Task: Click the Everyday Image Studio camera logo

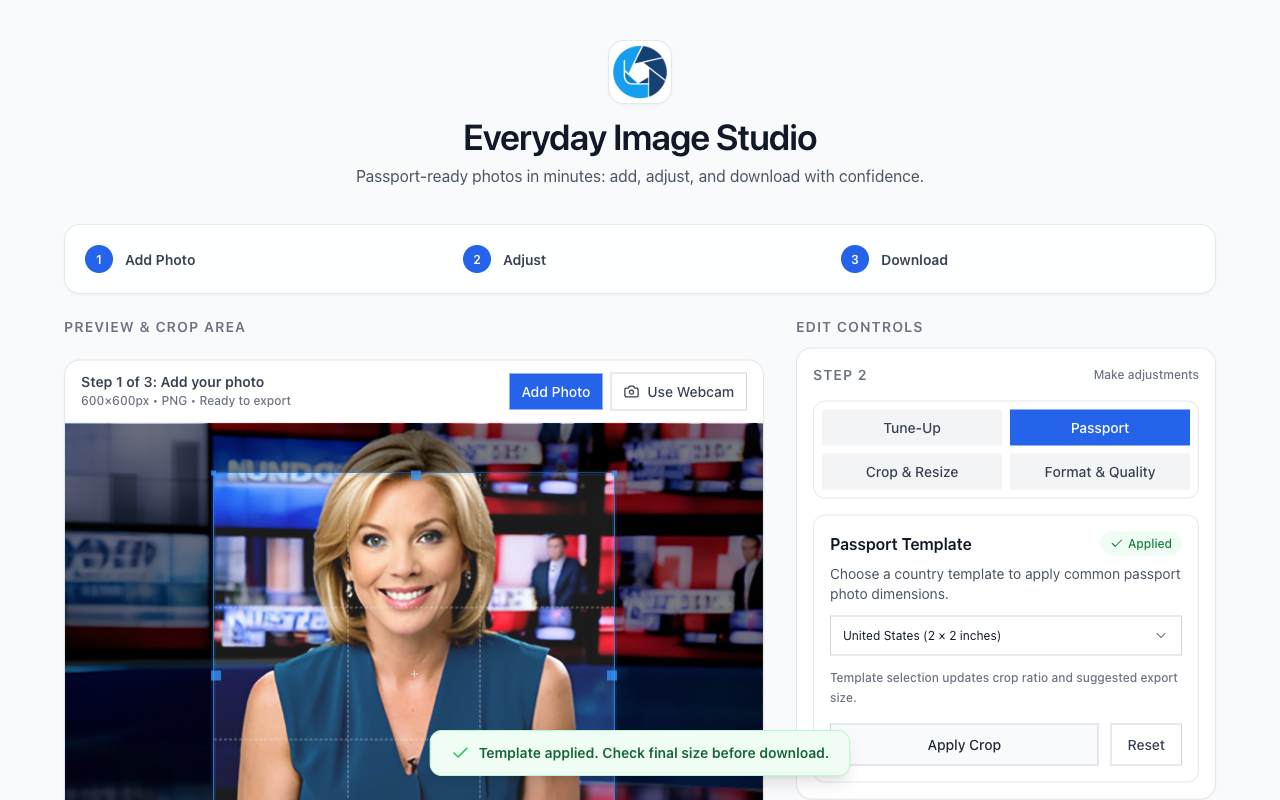Action: point(639,71)
